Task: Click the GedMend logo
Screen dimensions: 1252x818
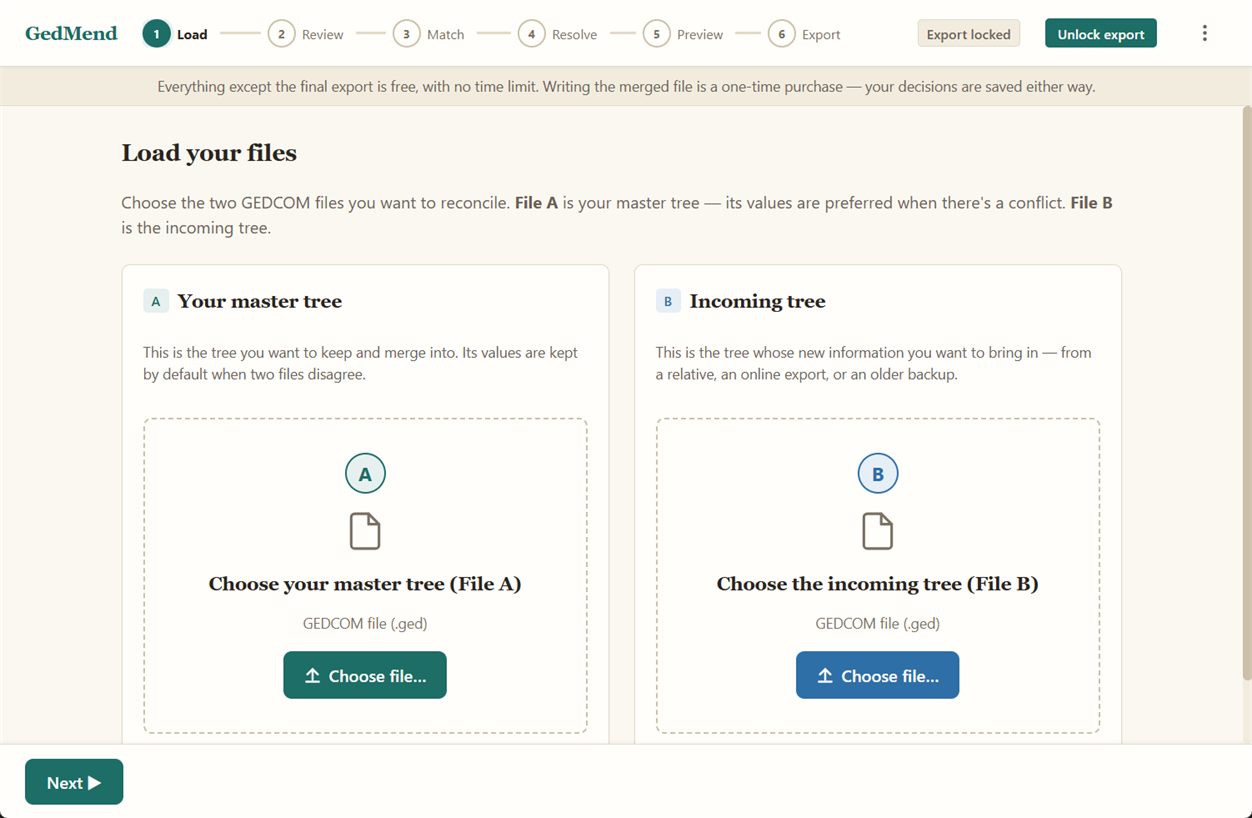Action: [x=71, y=33]
